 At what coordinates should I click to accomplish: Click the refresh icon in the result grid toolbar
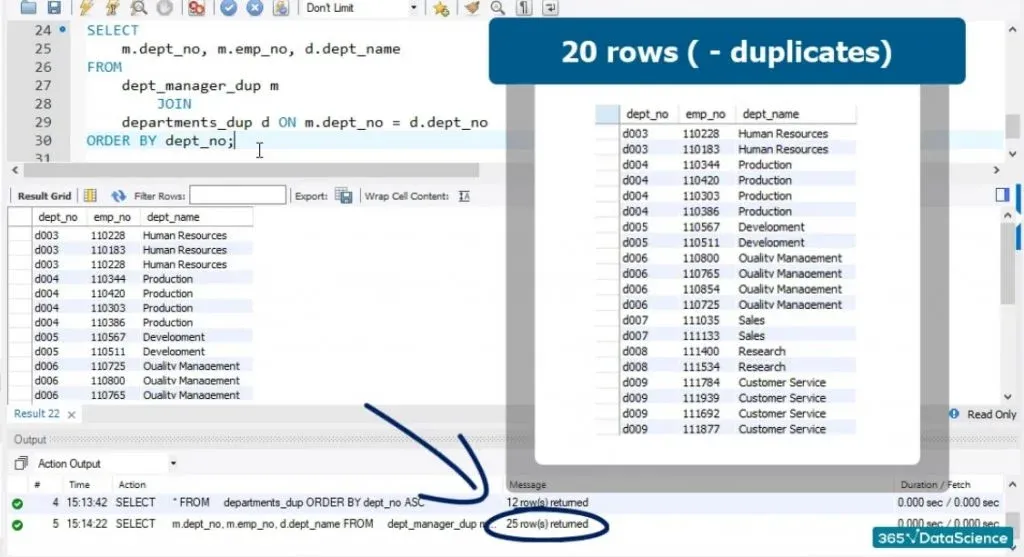tap(119, 196)
